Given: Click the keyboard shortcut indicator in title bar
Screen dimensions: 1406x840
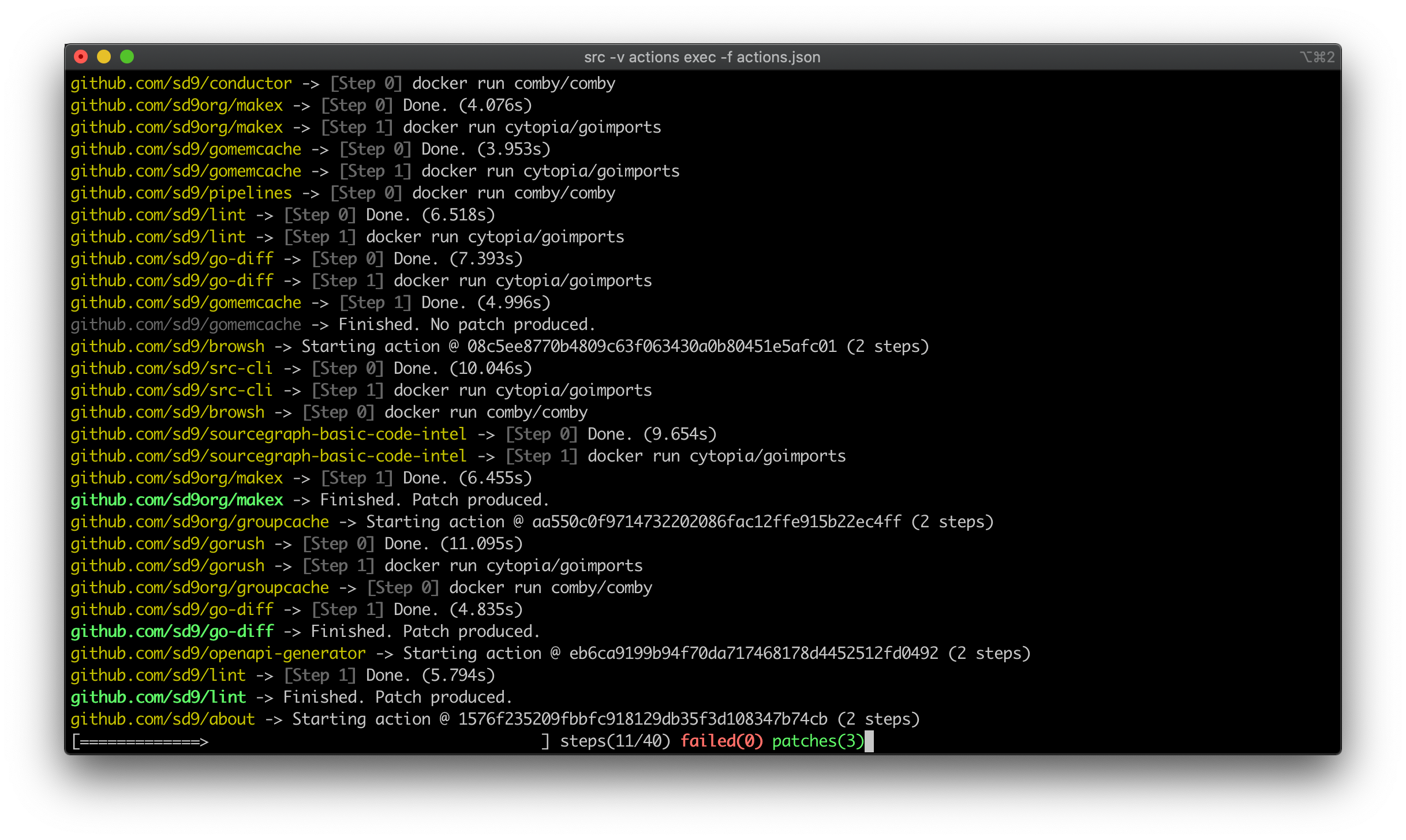Looking at the screenshot, I should 1317,57.
